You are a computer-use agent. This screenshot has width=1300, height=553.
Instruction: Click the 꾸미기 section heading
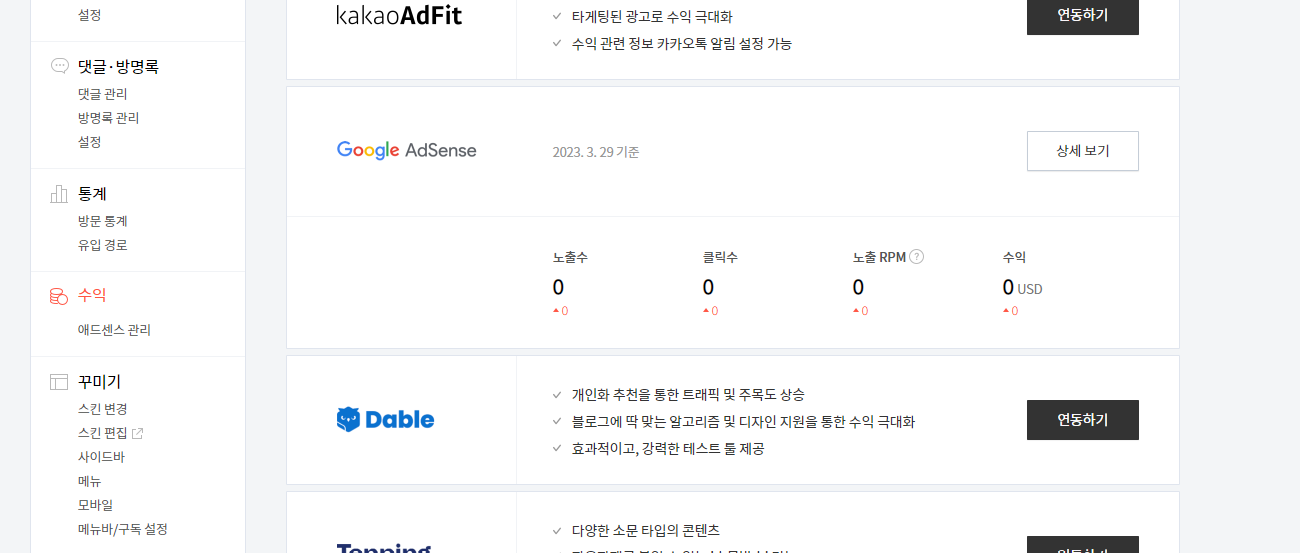pos(99,382)
